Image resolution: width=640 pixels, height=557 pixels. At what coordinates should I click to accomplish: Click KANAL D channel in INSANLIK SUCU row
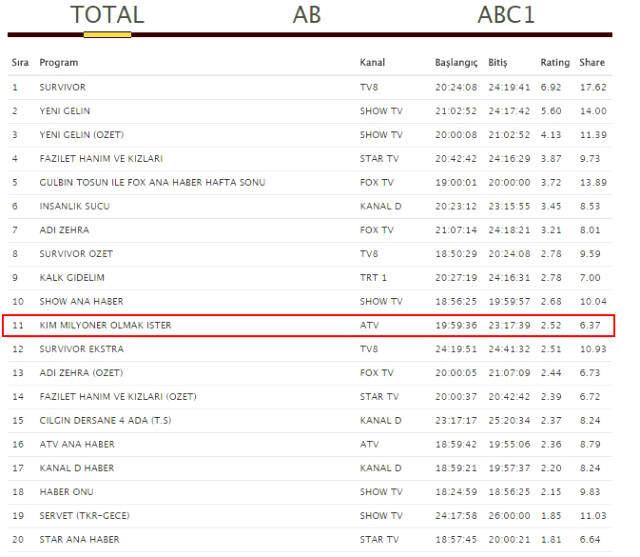pyautogui.click(x=380, y=206)
